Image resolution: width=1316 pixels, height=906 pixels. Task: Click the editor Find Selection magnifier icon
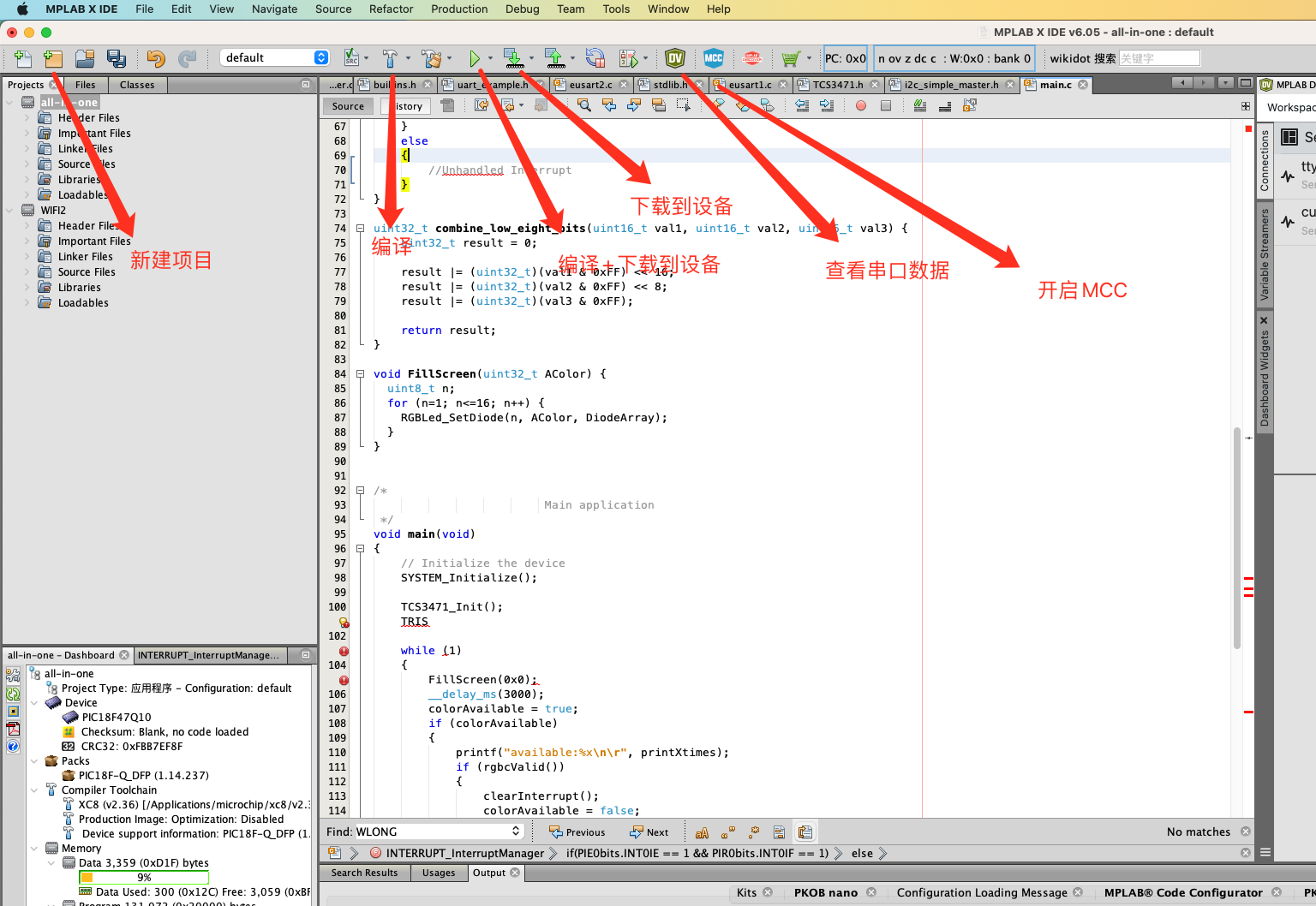(583, 105)
